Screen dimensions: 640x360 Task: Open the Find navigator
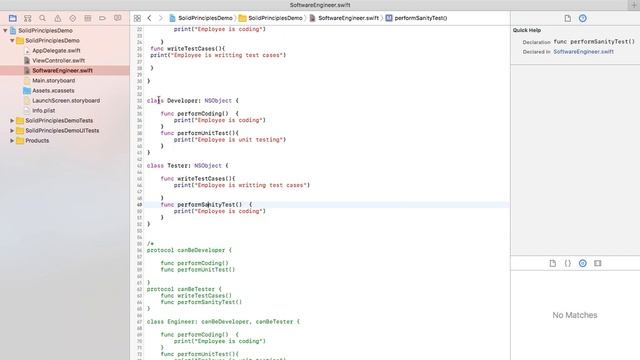tap(42, 18)
